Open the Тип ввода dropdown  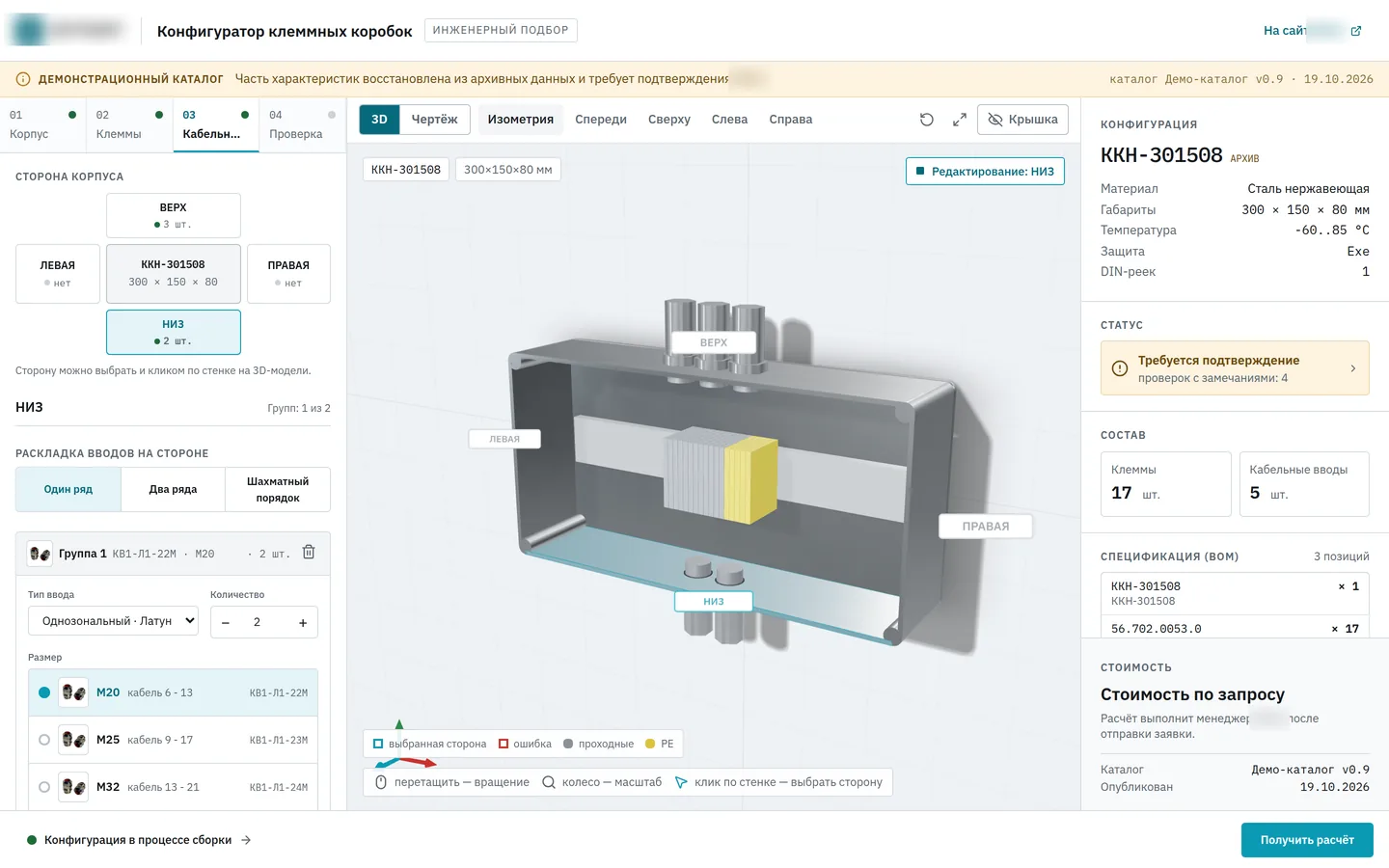113,621
